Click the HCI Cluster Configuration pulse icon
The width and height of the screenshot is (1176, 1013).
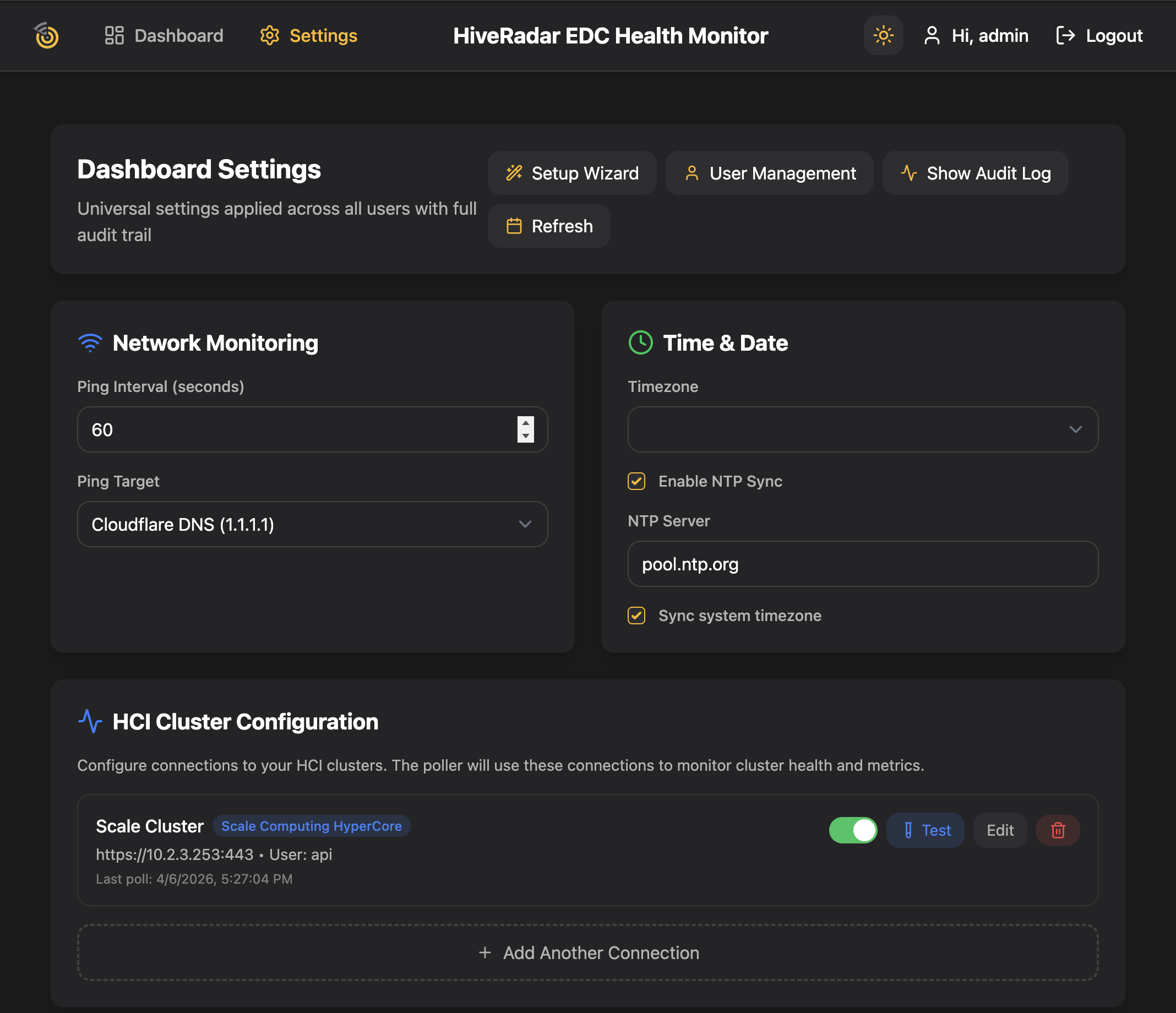[x=90, y=721]
